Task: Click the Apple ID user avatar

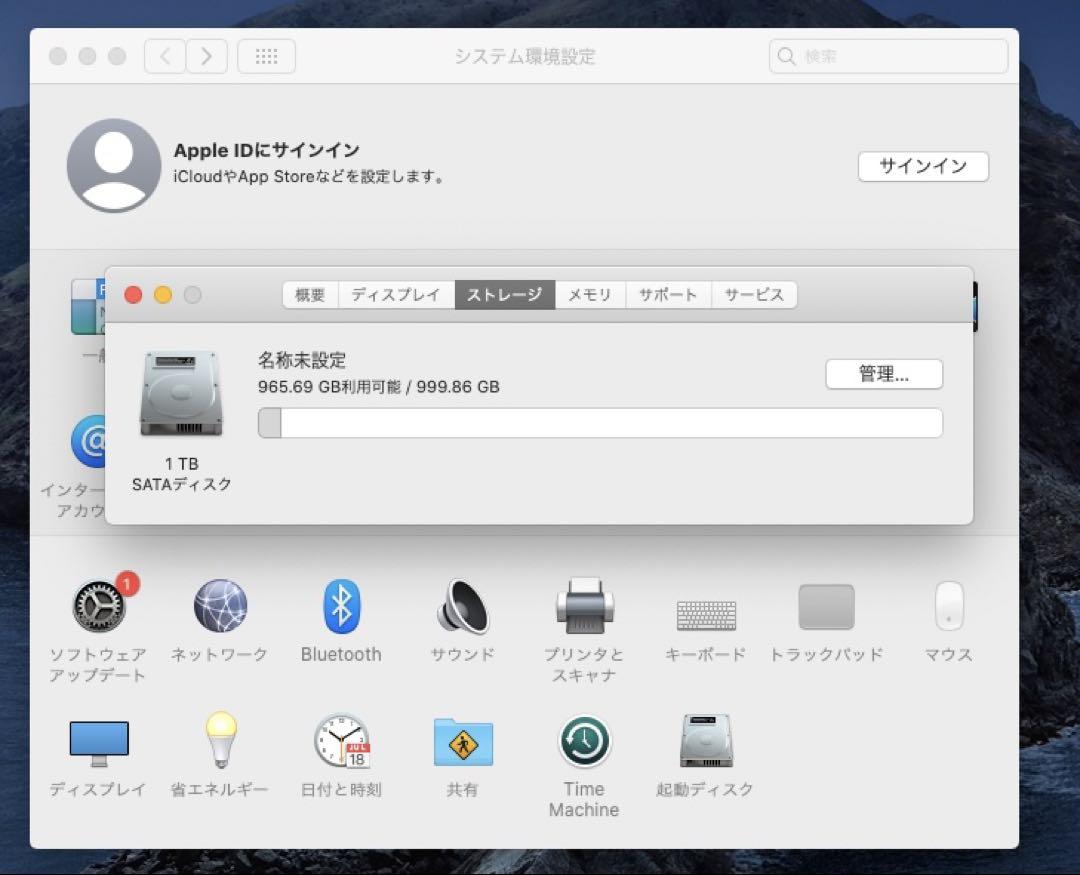Action: point(114,165)
